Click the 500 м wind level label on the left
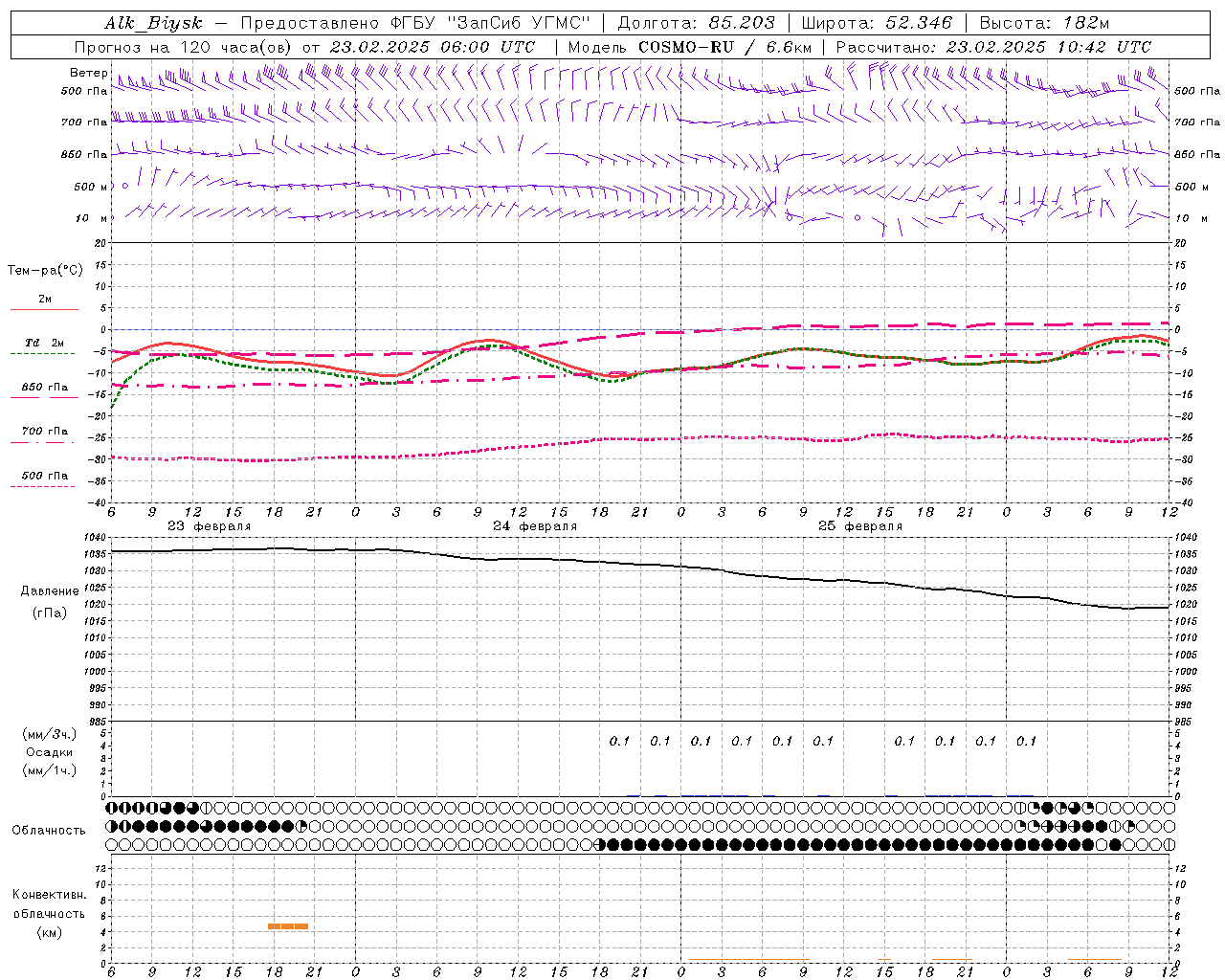 click(x=91, y=187)
